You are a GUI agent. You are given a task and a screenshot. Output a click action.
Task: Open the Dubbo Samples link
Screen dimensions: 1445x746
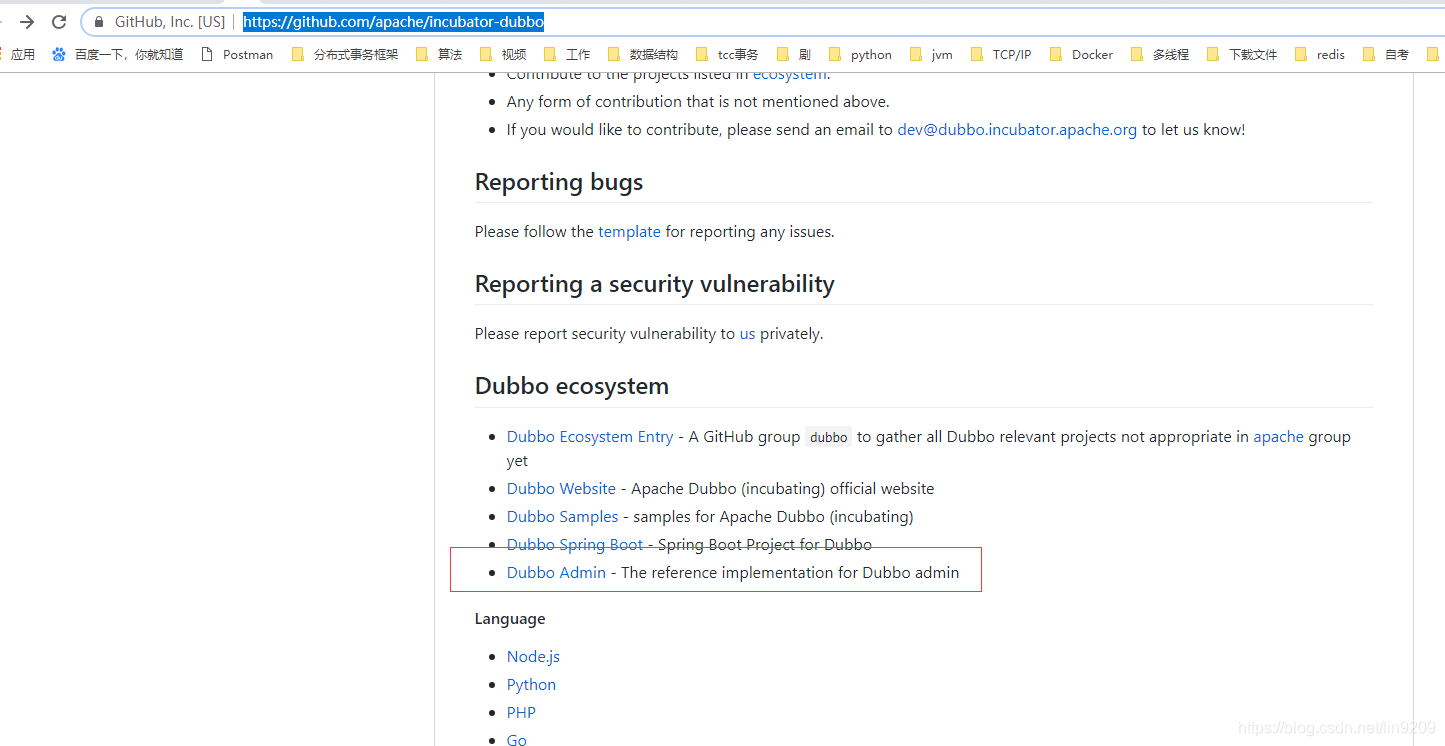click(x=563, y=517)
